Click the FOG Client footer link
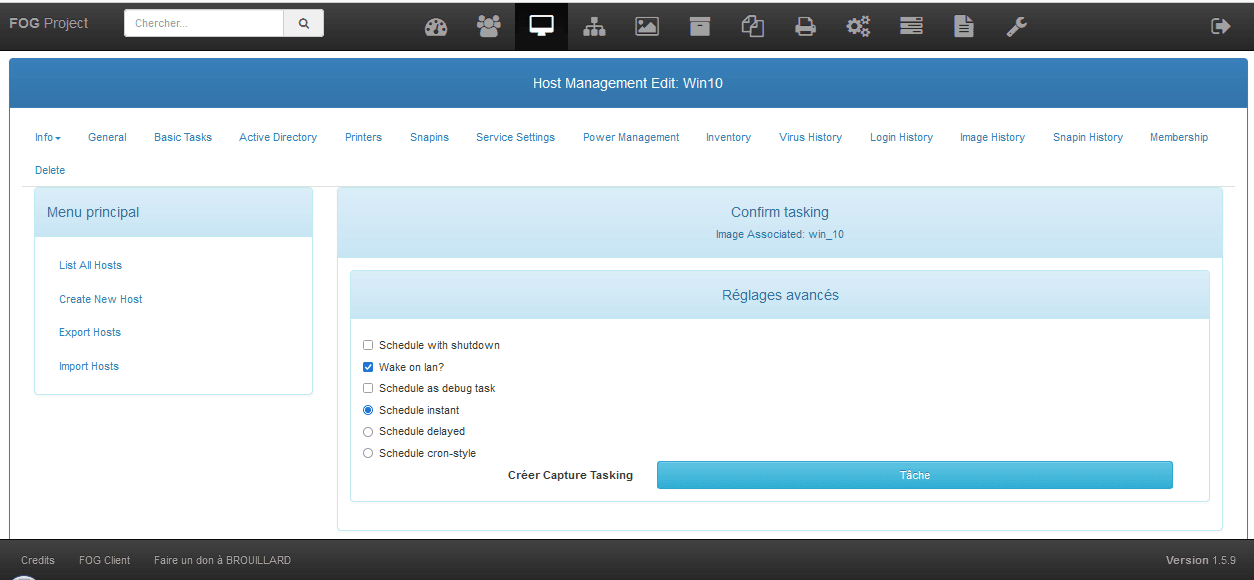The width and height of the screenshot is (1254, 580). pos(105,560)
